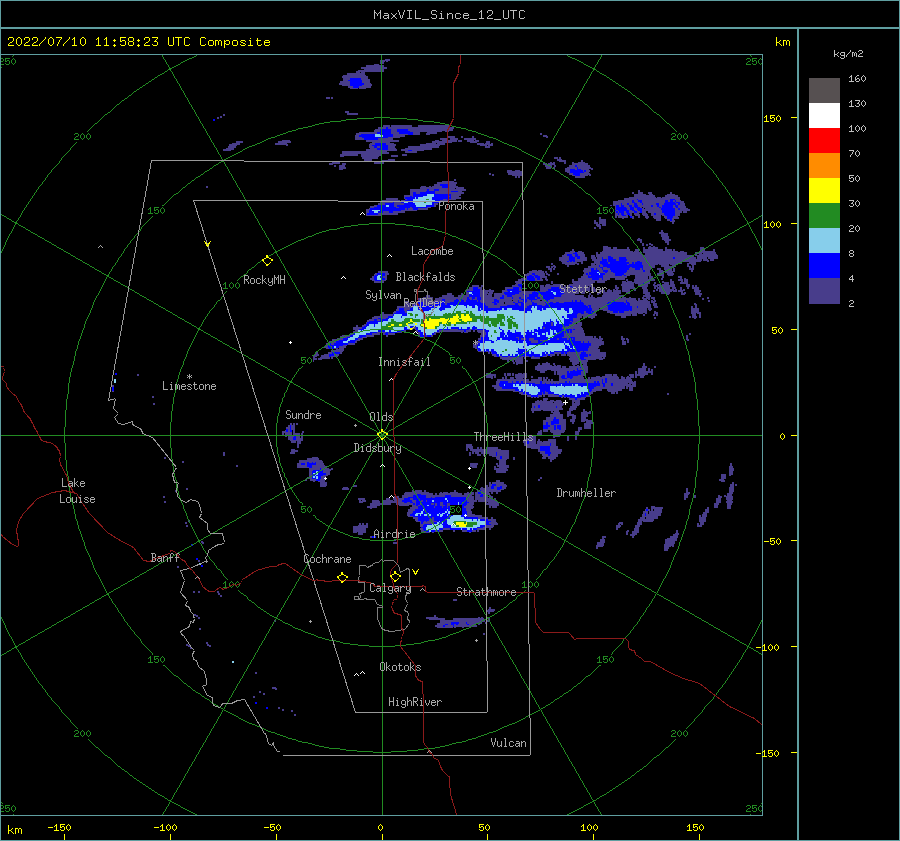900x841 pixels.
Task: Click the yellow 50 kg/m2 legend swatch
Action: 824,191
